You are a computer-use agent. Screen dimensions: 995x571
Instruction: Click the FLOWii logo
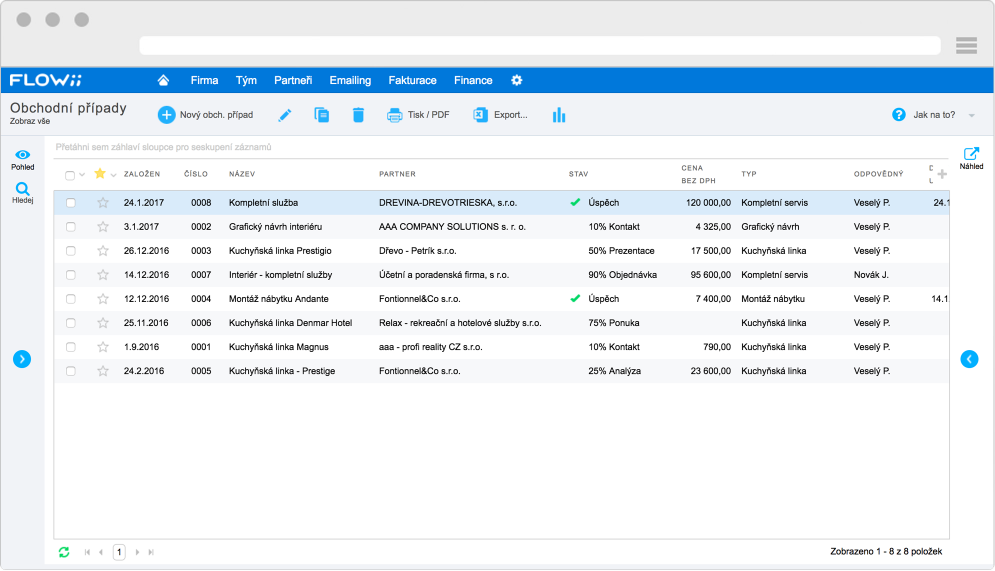[x=46, y=80]
